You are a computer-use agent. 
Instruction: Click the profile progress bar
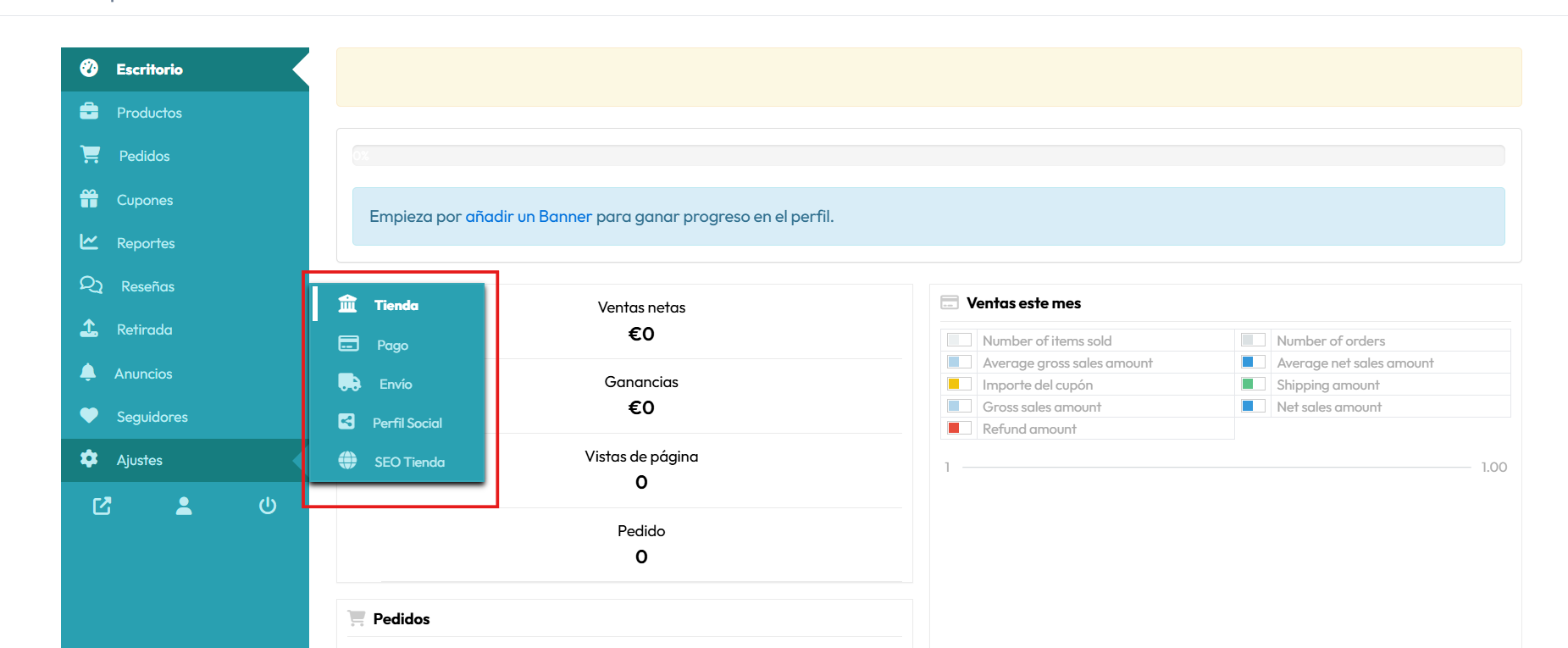pyautogui.click(x=928, y=156)
